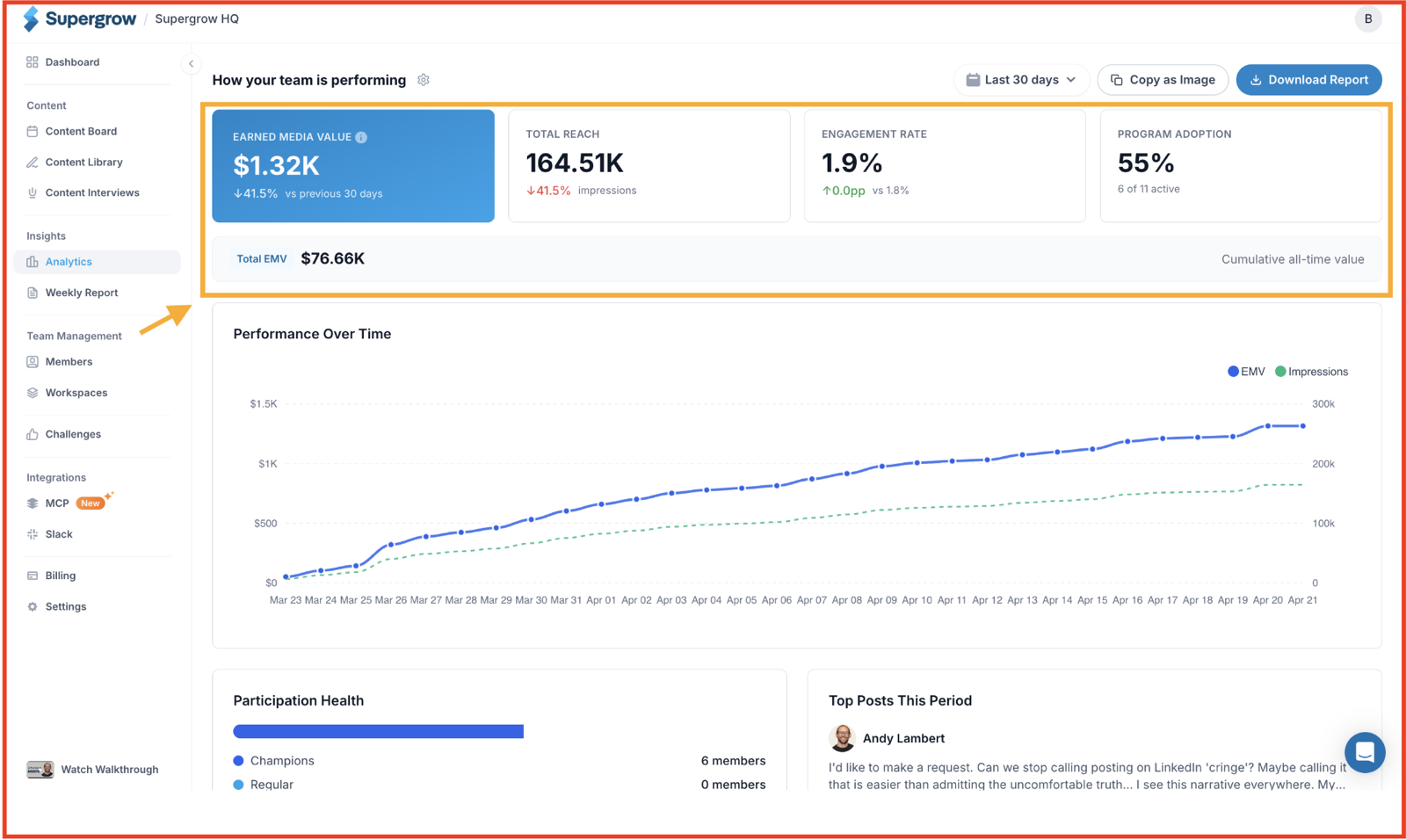1406x840 pixels.
Task: Click the Content Library pencil icon
Action: (33, 163)
